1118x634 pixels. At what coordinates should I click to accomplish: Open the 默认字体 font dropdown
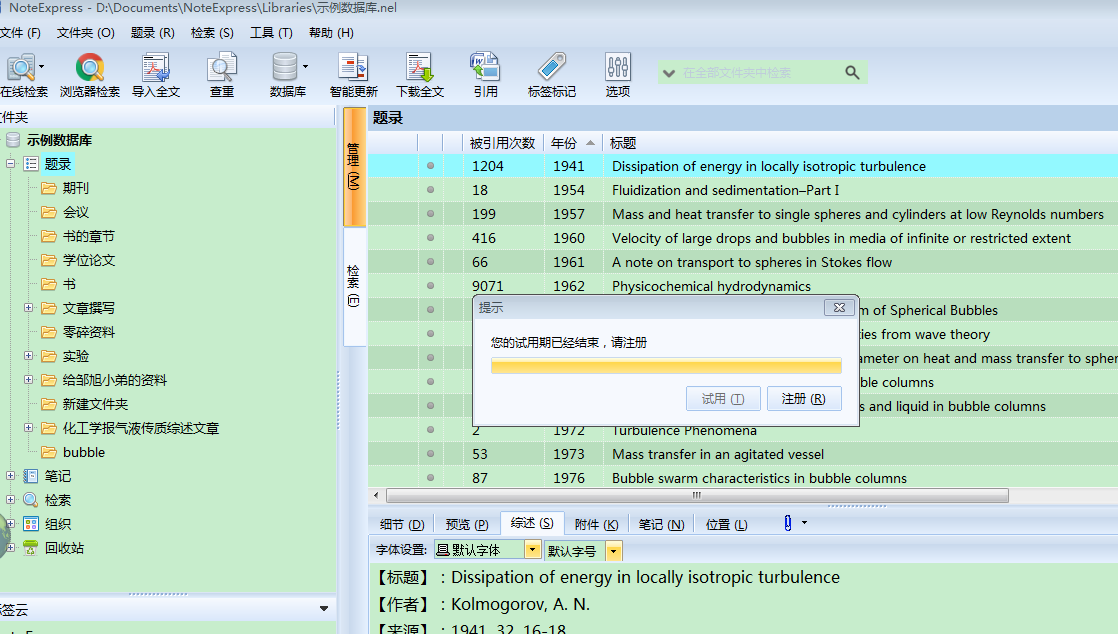533,550
